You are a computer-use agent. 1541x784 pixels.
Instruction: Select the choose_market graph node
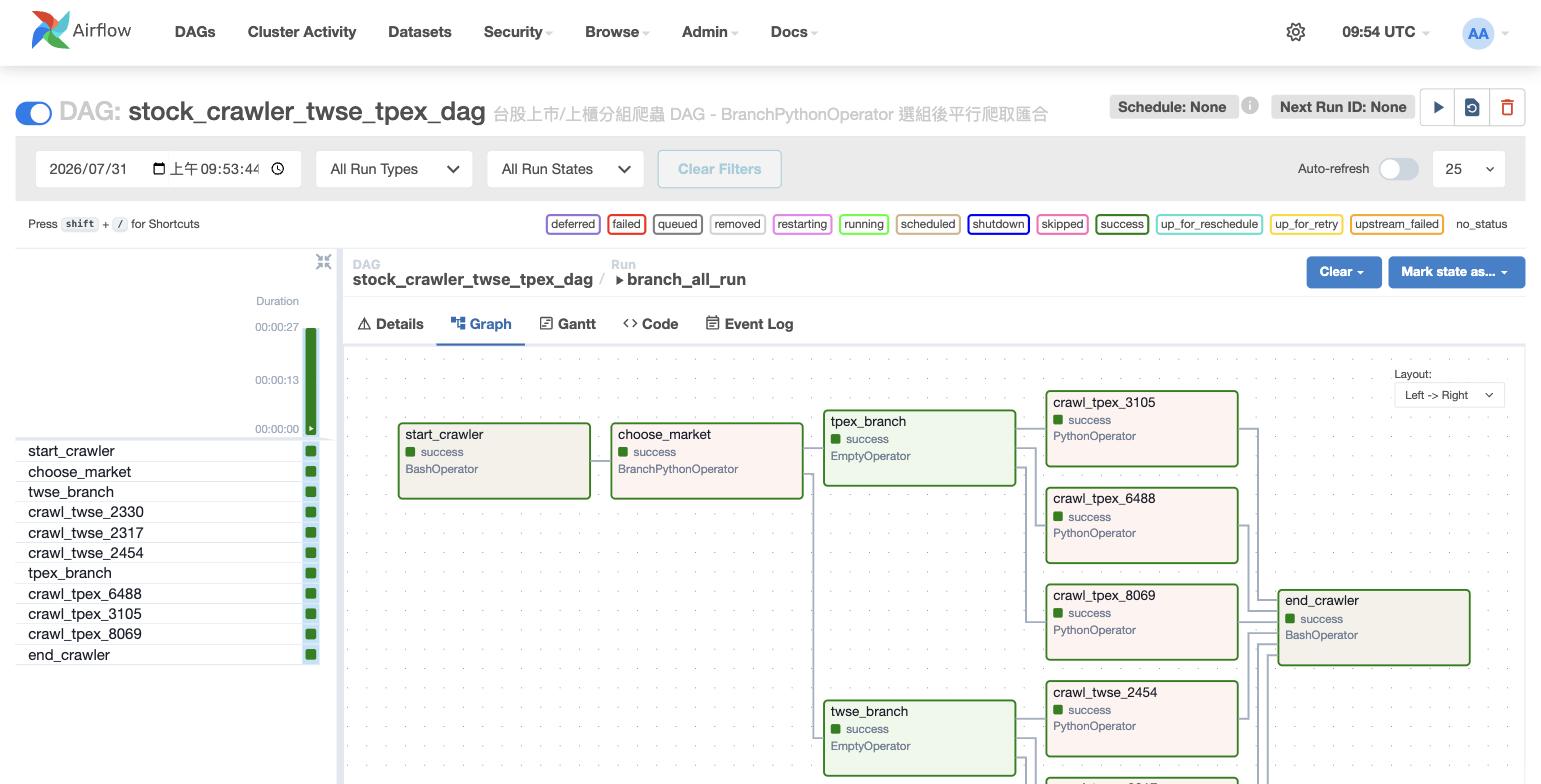coord(707,461)
